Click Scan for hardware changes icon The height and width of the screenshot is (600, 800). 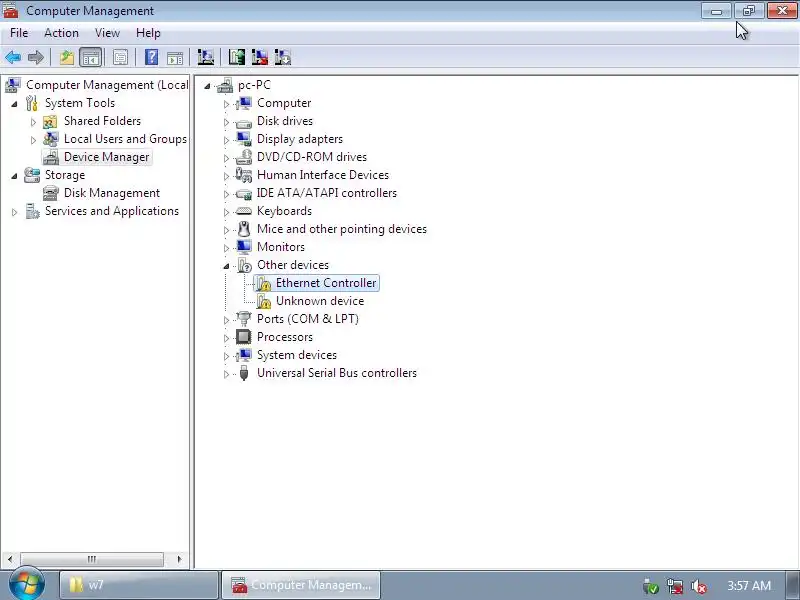pos(206,57)
